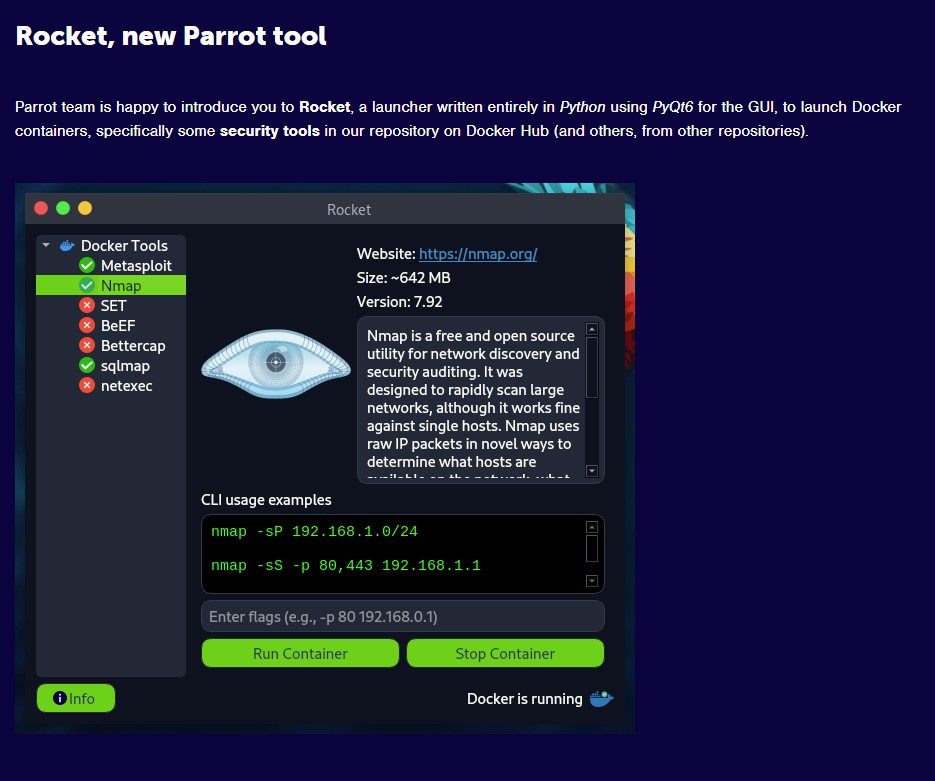
Task: Click the yellow window button of Rocket
Action: click(85, 208)
